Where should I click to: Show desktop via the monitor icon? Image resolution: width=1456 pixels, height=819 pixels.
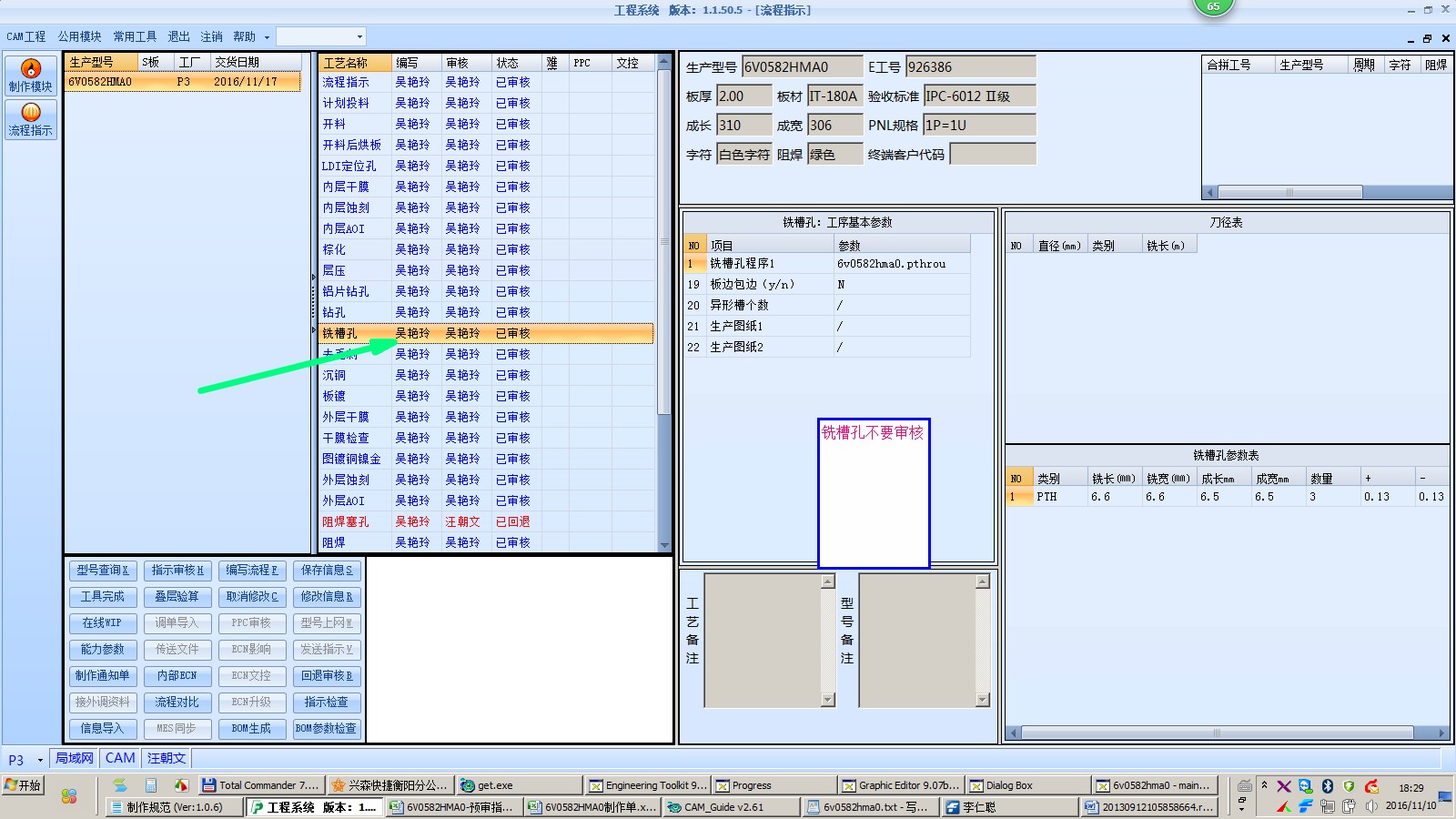(x=1445, y=797)
